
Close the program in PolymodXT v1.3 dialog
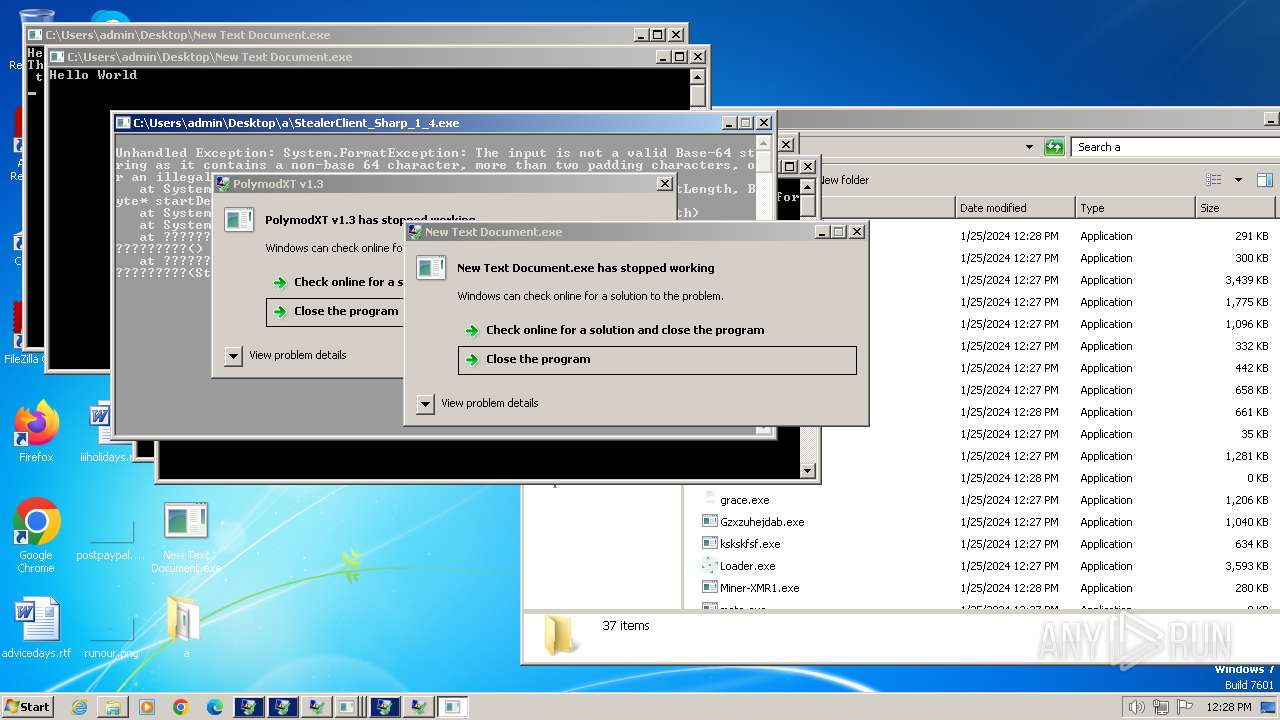(x=335, y=312)
